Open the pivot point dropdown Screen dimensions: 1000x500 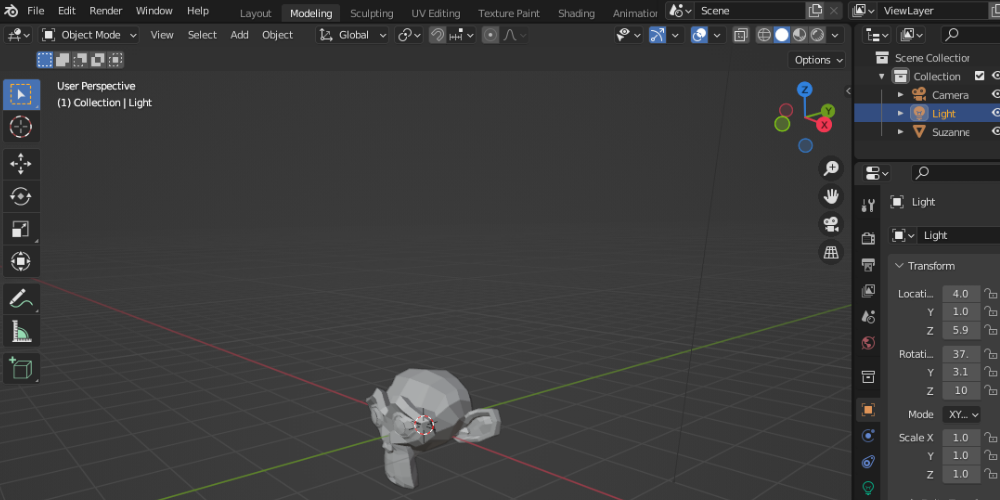pyautogui.click(x=409, y=35)
